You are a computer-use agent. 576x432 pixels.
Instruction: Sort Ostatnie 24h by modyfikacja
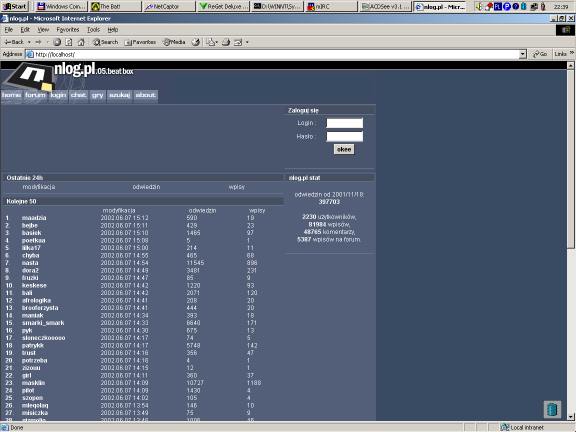coord(39,187)
